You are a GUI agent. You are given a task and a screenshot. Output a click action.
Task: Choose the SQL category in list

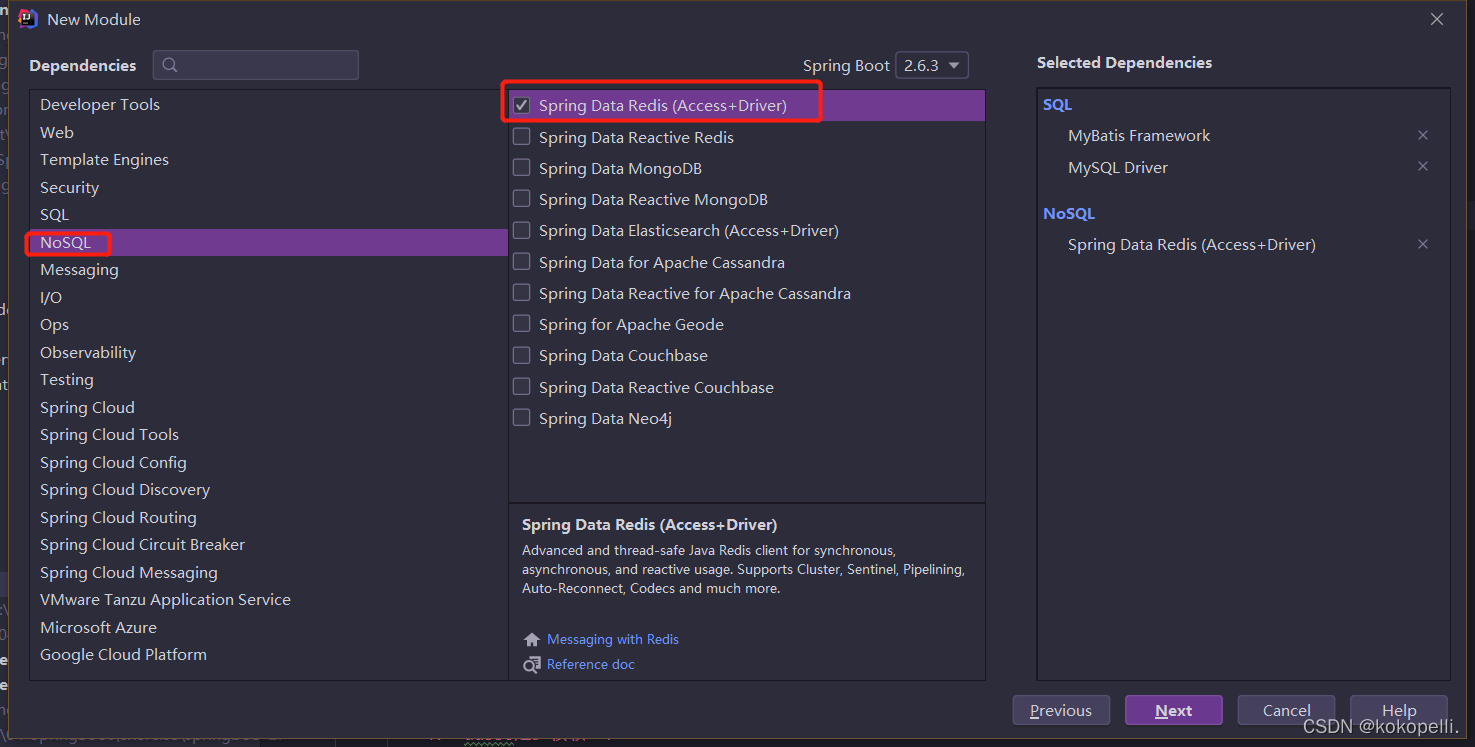coord(269,215)
